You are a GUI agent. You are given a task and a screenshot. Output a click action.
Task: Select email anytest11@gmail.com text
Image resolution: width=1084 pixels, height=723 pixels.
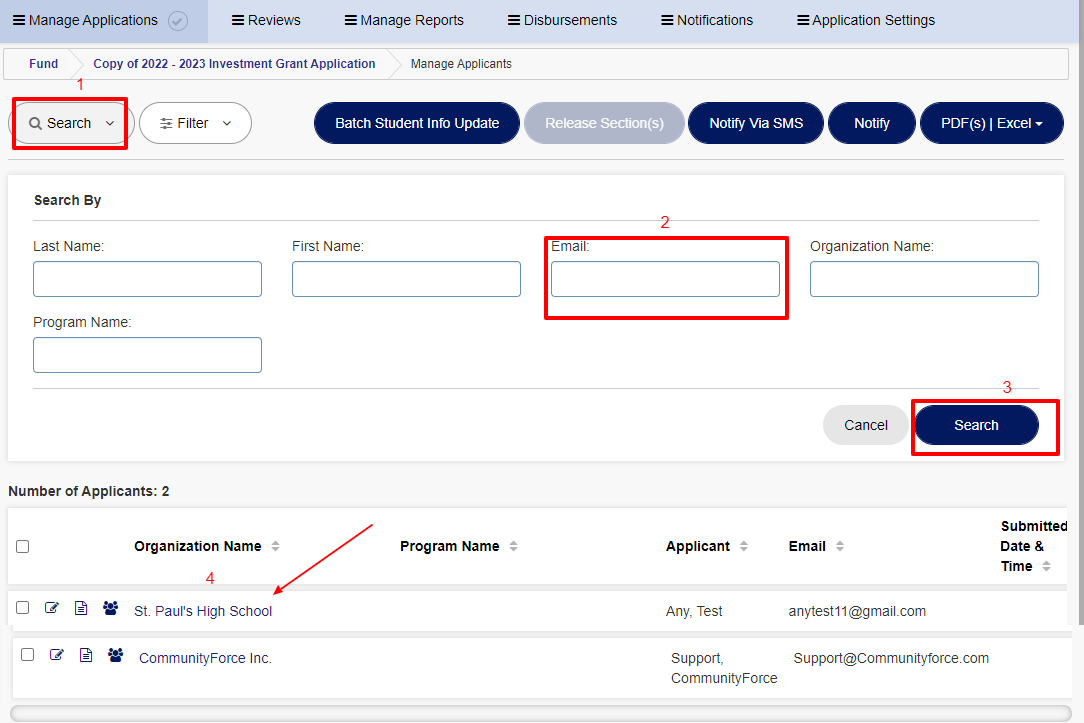[857, 611]
